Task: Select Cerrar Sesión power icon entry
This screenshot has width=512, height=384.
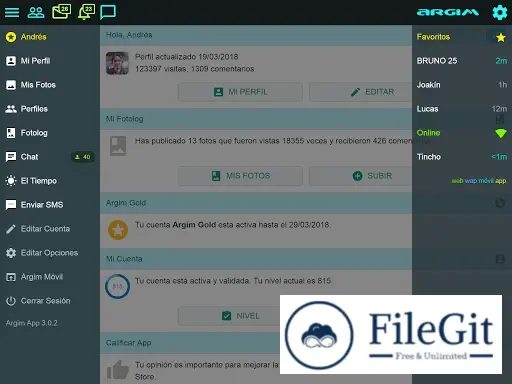Action: [50, 301]
